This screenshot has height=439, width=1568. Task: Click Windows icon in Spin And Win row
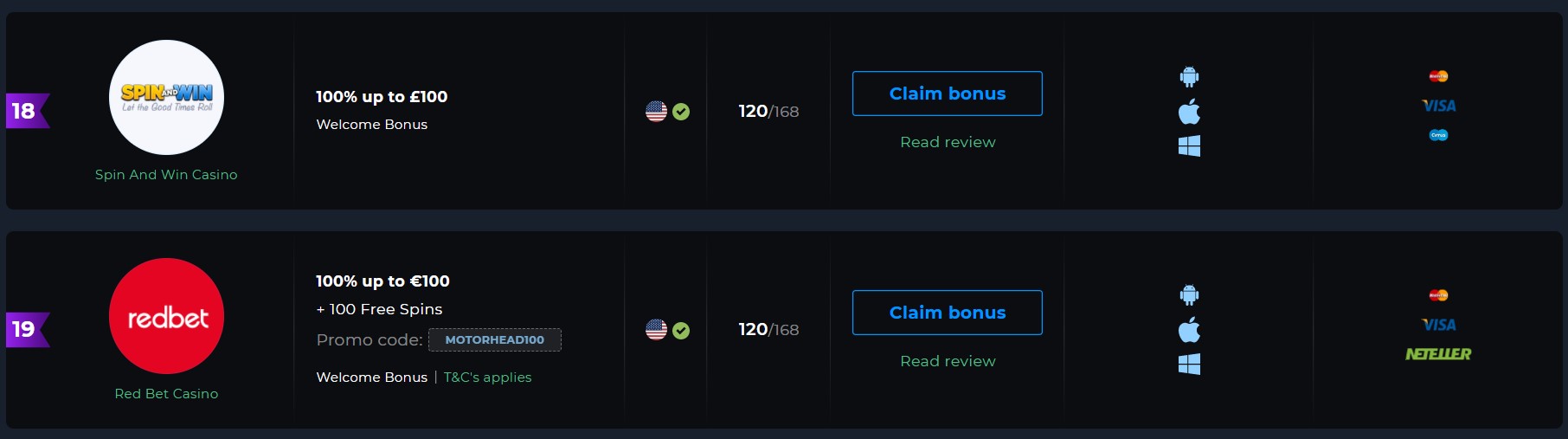pos(1189,145)
